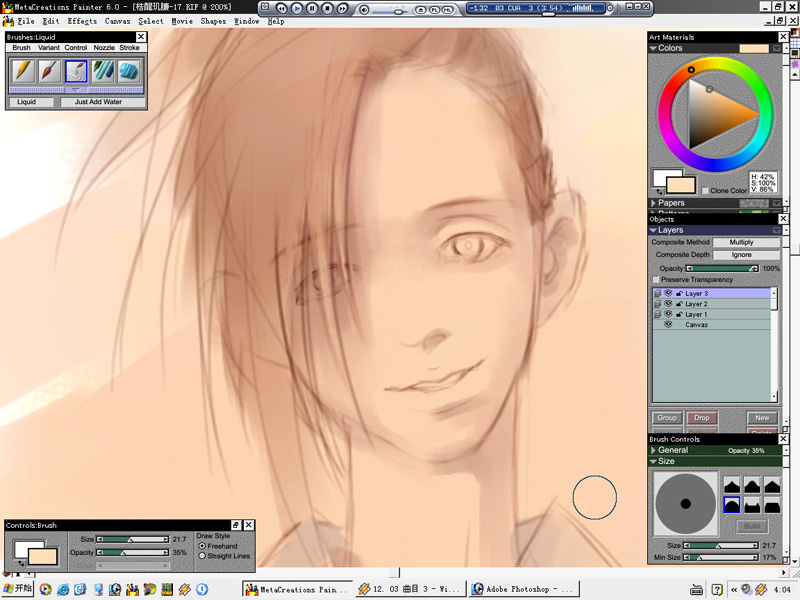Pause the media player
This screenshot has width=800, height=600.
pyautogui.click(x=312, y=8)
